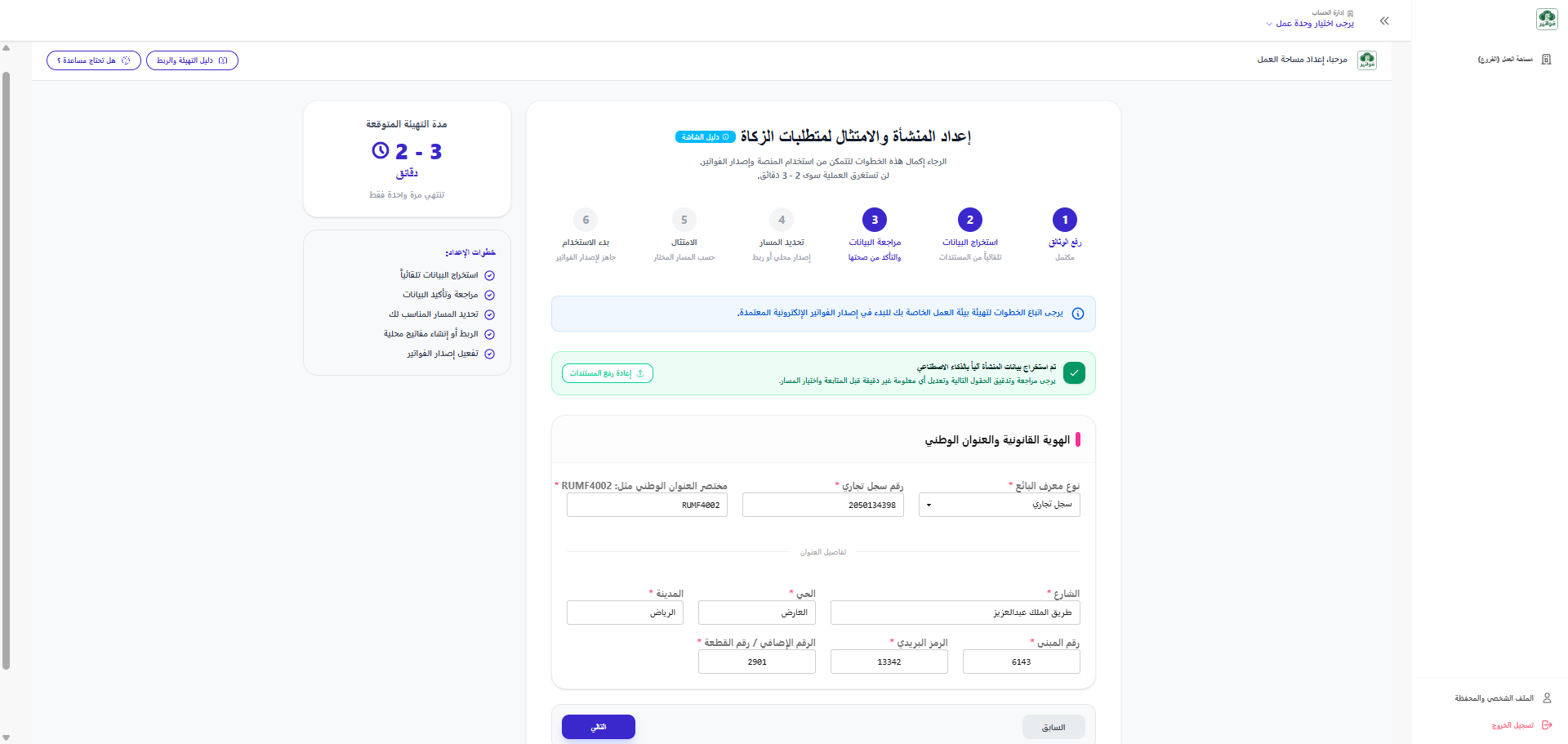Image resolution: width=1568 pixels, height=744 pixels.
Task: Click the الشارع street input field
Action: [x=955, y=613]
